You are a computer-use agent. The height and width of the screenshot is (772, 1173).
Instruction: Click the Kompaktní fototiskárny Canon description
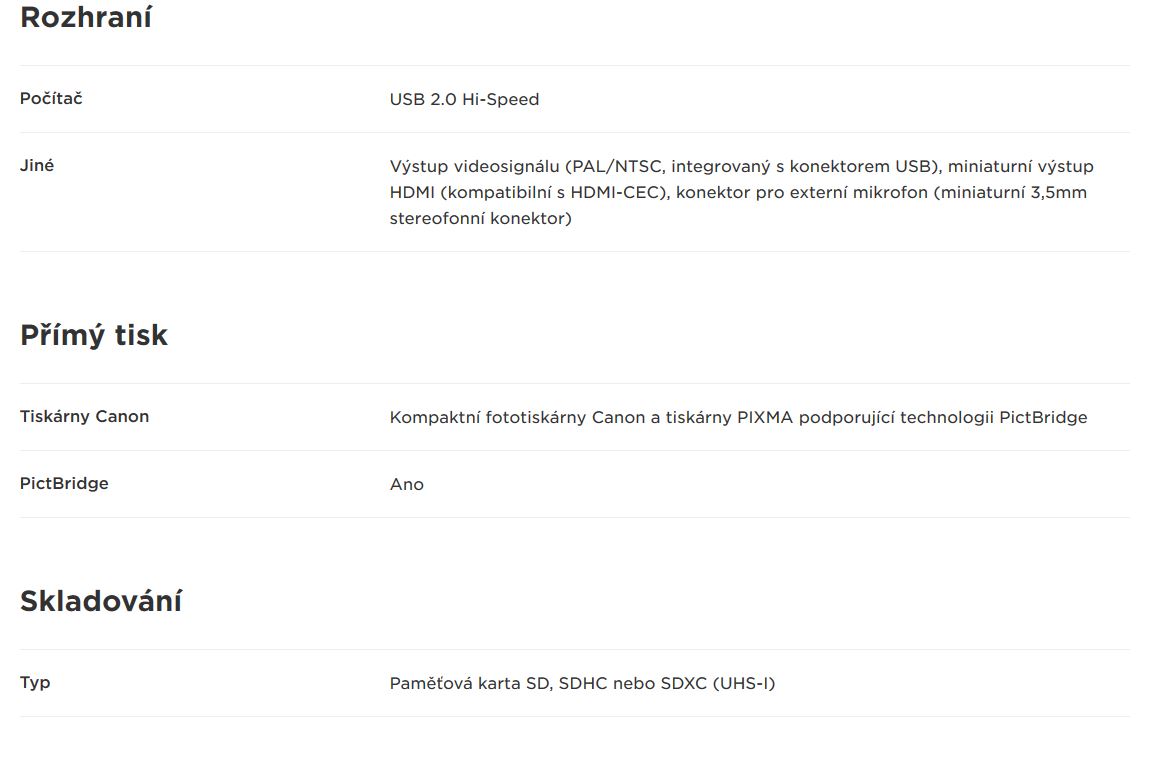738,417
